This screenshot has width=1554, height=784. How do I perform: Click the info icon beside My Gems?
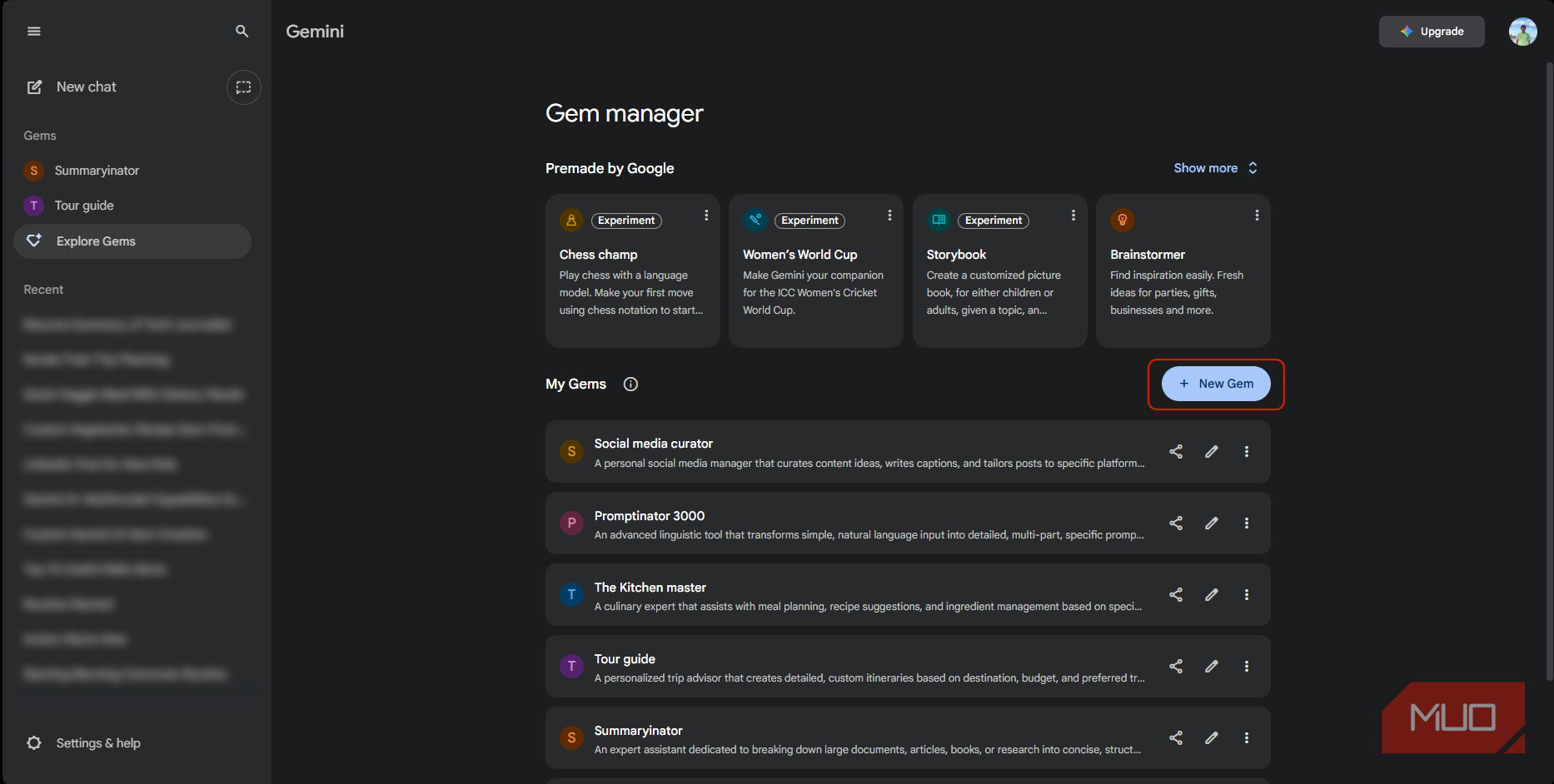[630, 384]
